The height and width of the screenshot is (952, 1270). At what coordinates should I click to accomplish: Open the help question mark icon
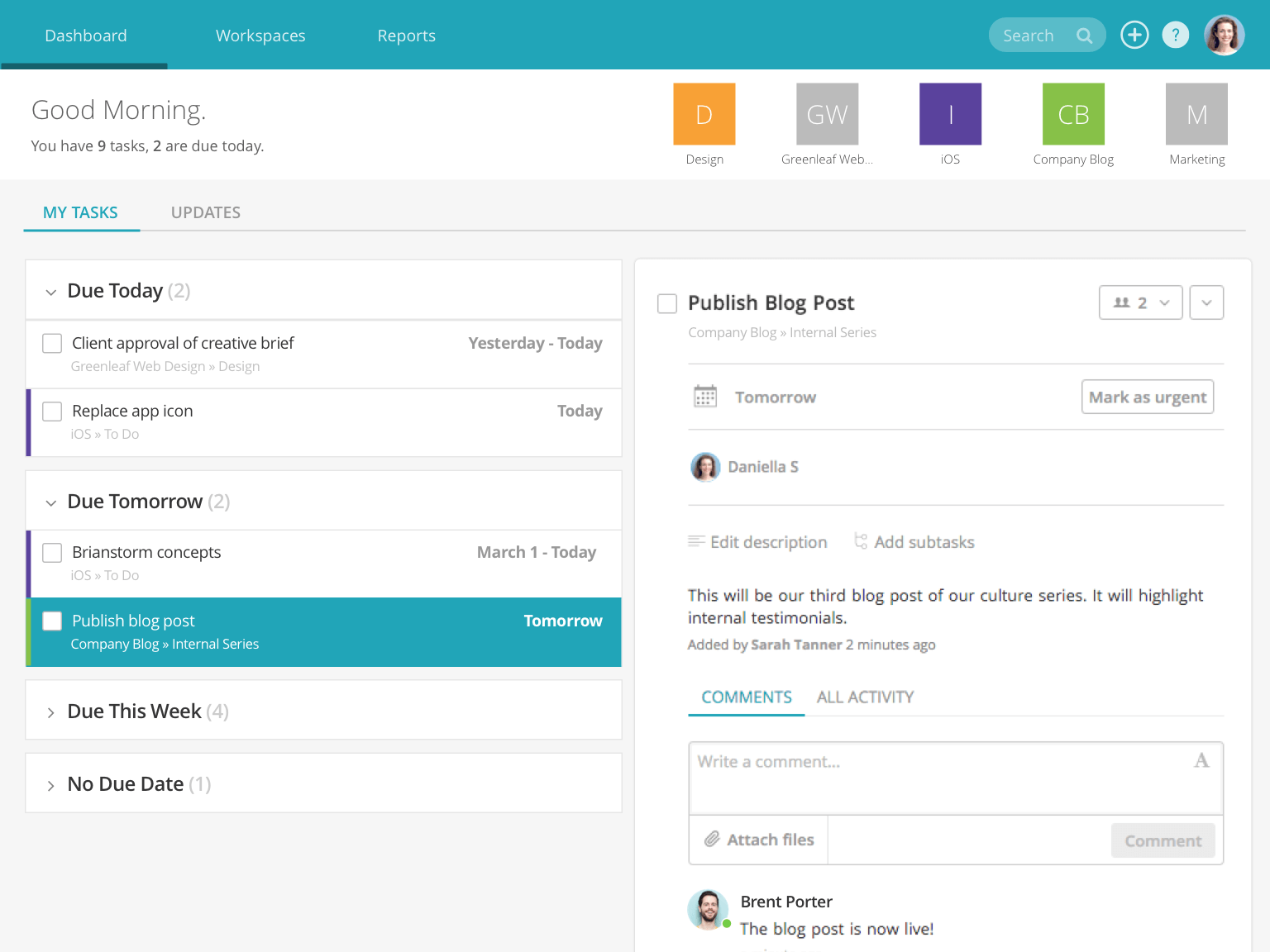click(x=1175, y=35)
